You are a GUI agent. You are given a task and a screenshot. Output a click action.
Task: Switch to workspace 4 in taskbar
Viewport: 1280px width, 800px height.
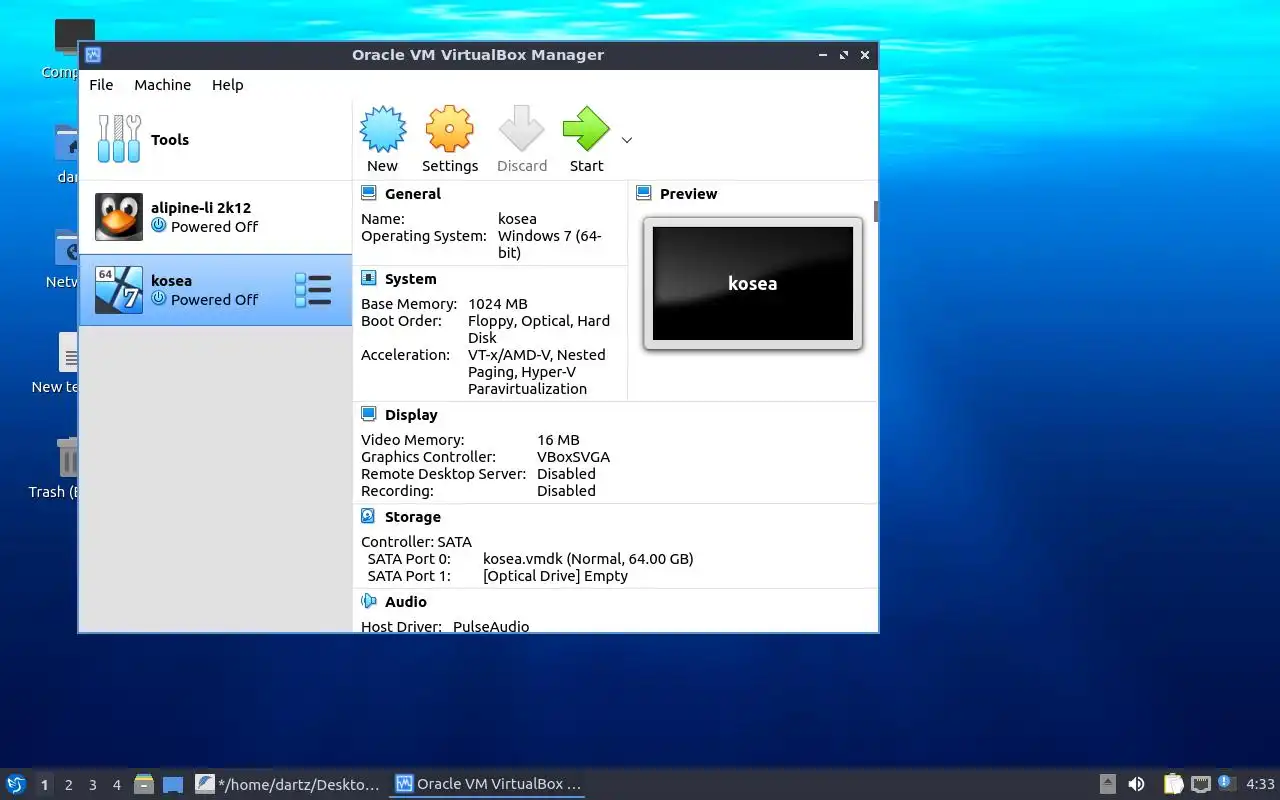pyautogui.click(x=117, y=785)
